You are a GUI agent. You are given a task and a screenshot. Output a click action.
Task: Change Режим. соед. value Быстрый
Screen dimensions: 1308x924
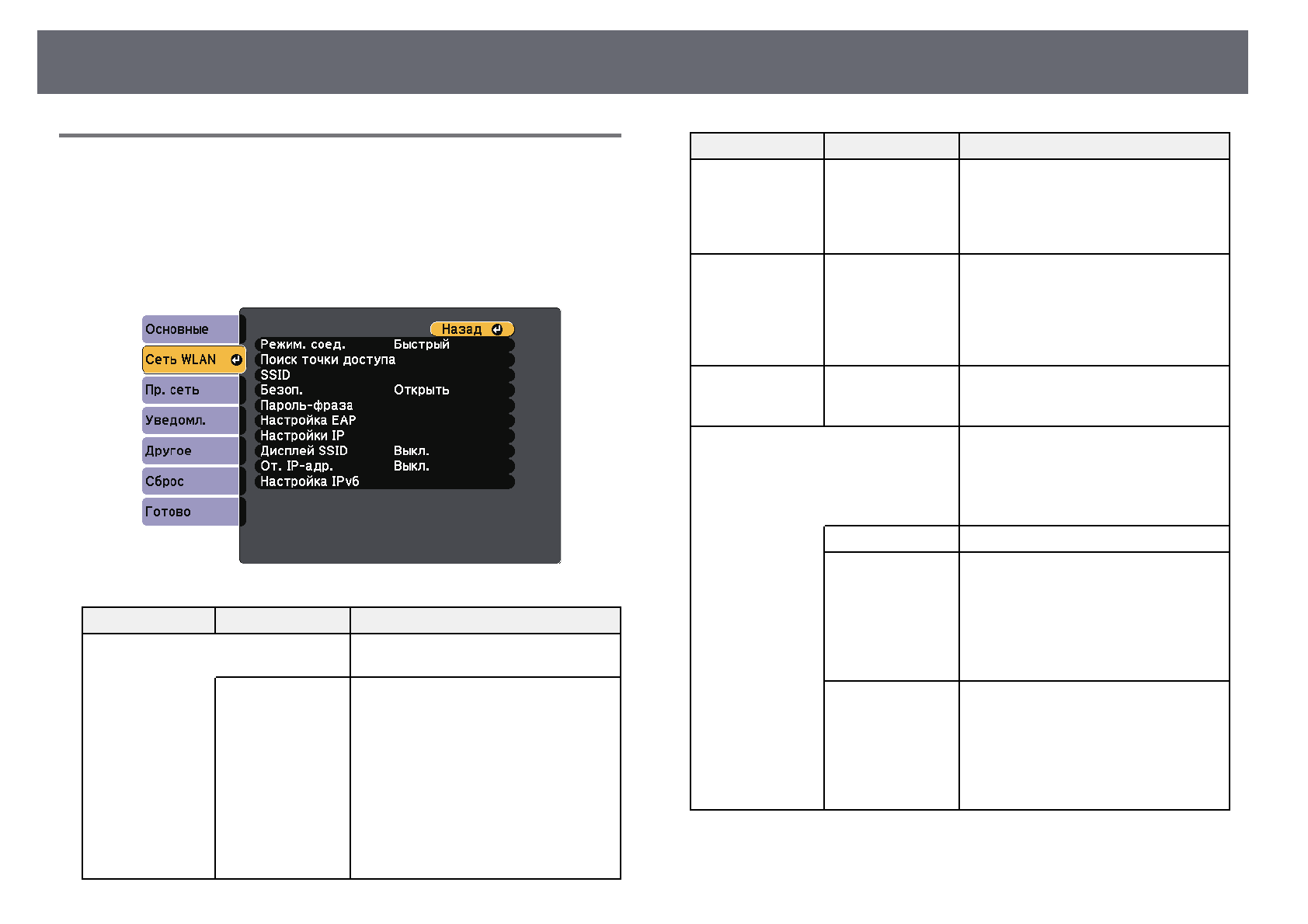[x=421, y=344]
